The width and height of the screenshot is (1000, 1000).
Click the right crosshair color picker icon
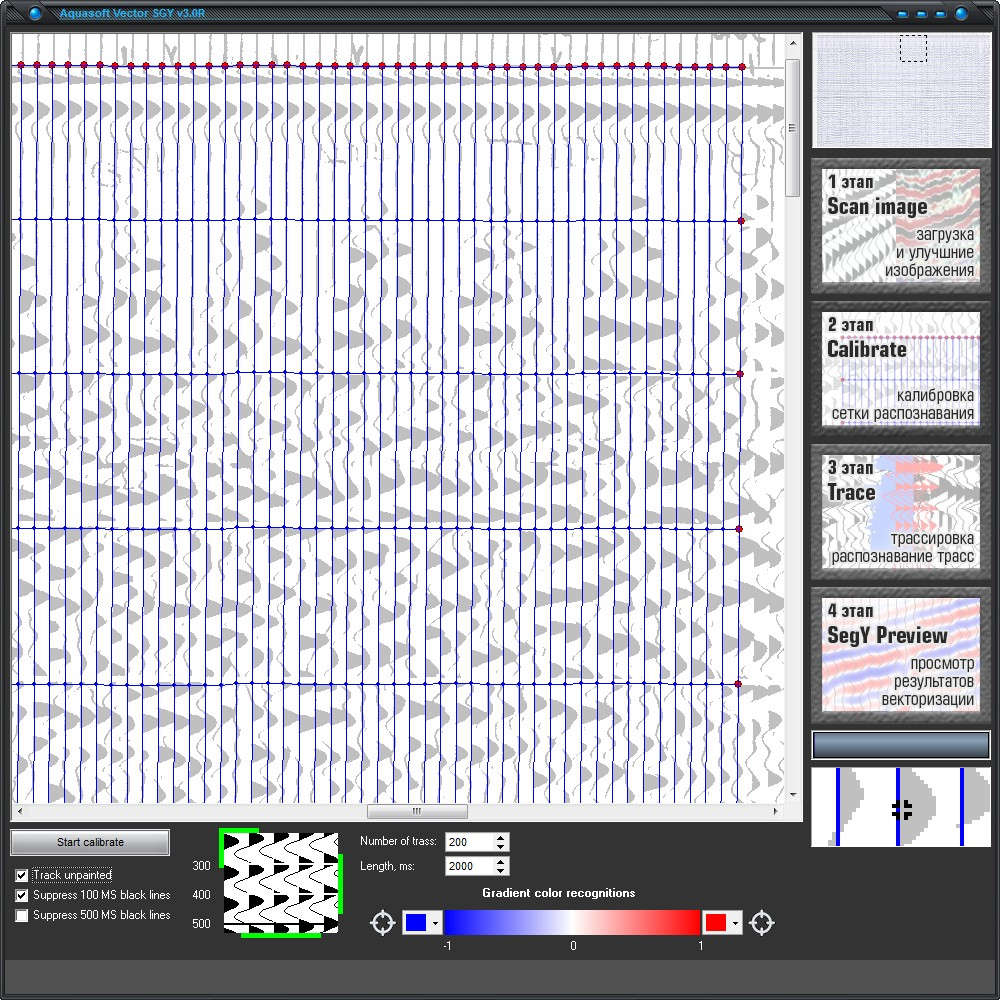[762, 923]
